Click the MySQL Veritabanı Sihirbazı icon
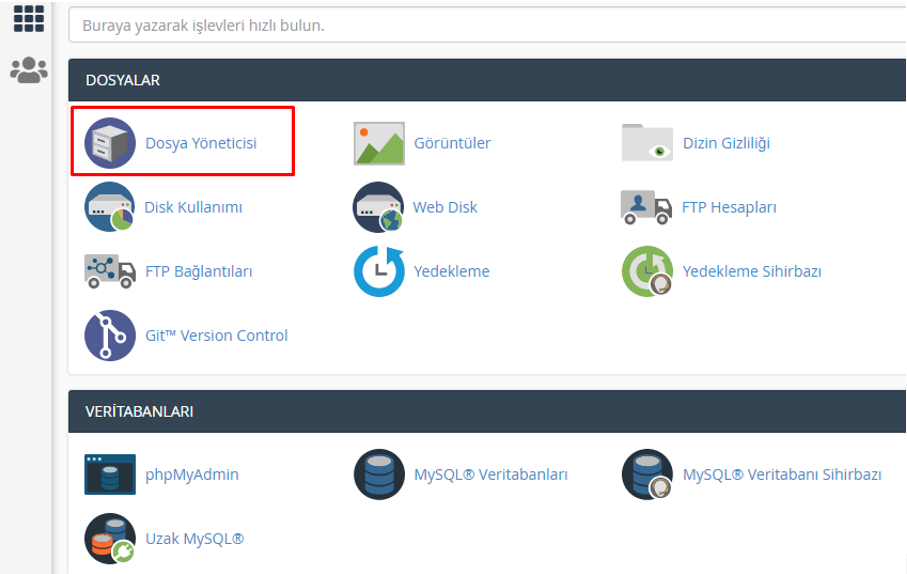The height and width of the screenshot is (574, 907). tap(647, 474)
